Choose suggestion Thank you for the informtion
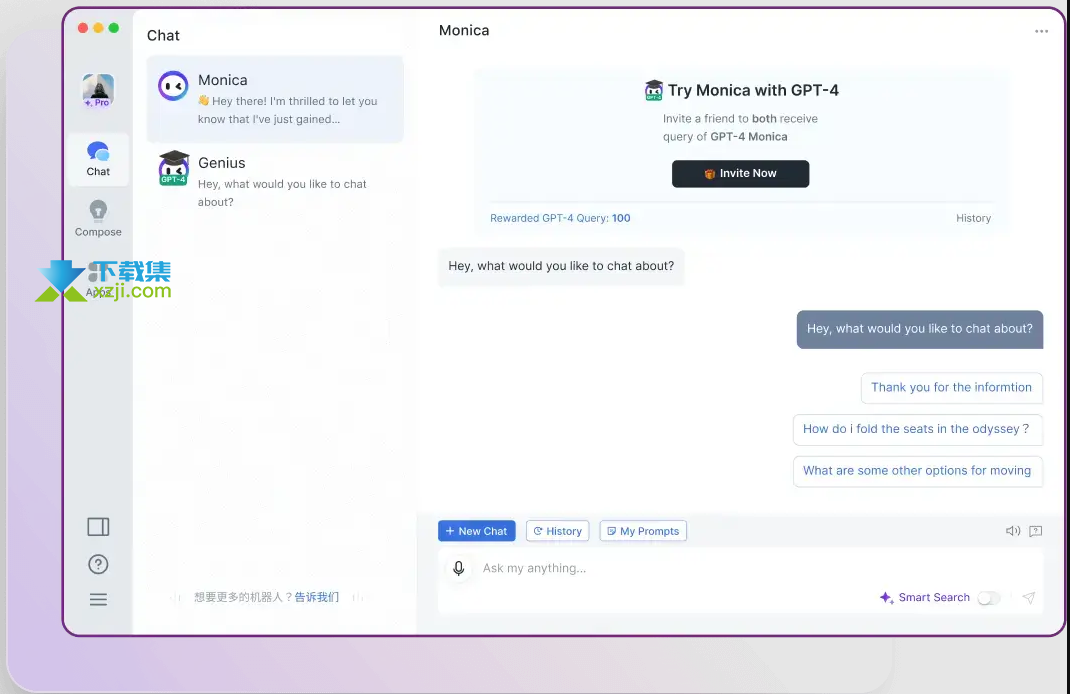Image resolution: width=1070 pixels, height=694 pixels. pyautogui.click(x=951, y=388)
